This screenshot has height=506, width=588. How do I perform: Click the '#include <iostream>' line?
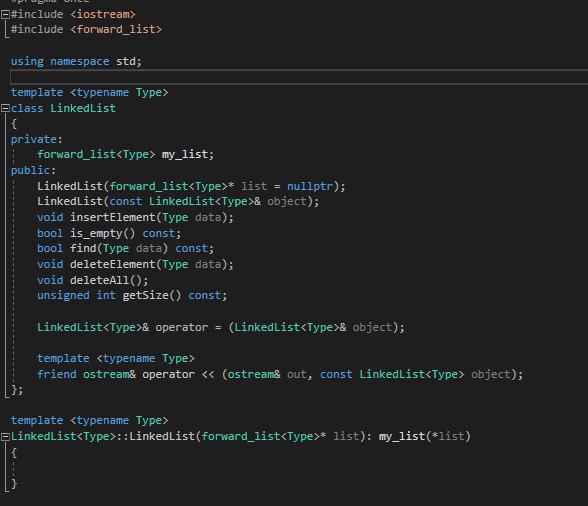pyautogui.click(x=73, y=14)
